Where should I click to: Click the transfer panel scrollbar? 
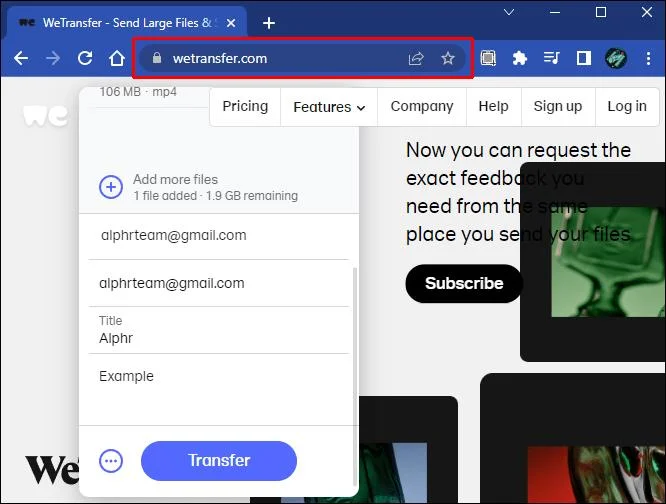click(355, 377)
